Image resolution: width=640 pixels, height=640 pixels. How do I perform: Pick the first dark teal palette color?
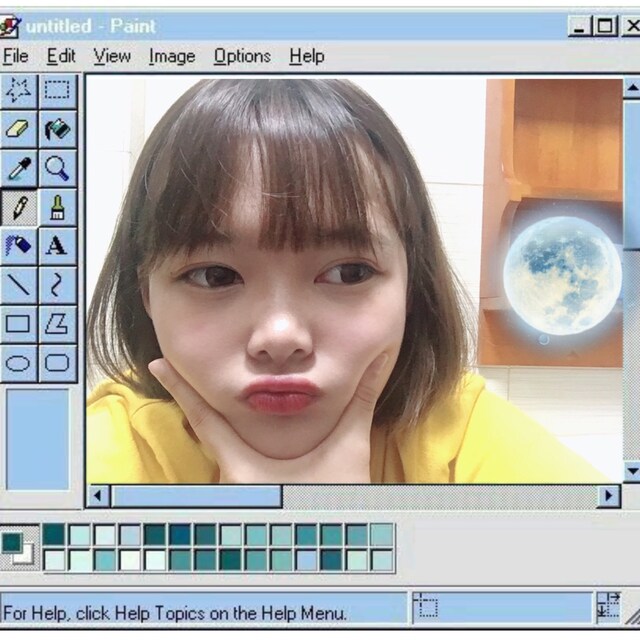(54, 535)
